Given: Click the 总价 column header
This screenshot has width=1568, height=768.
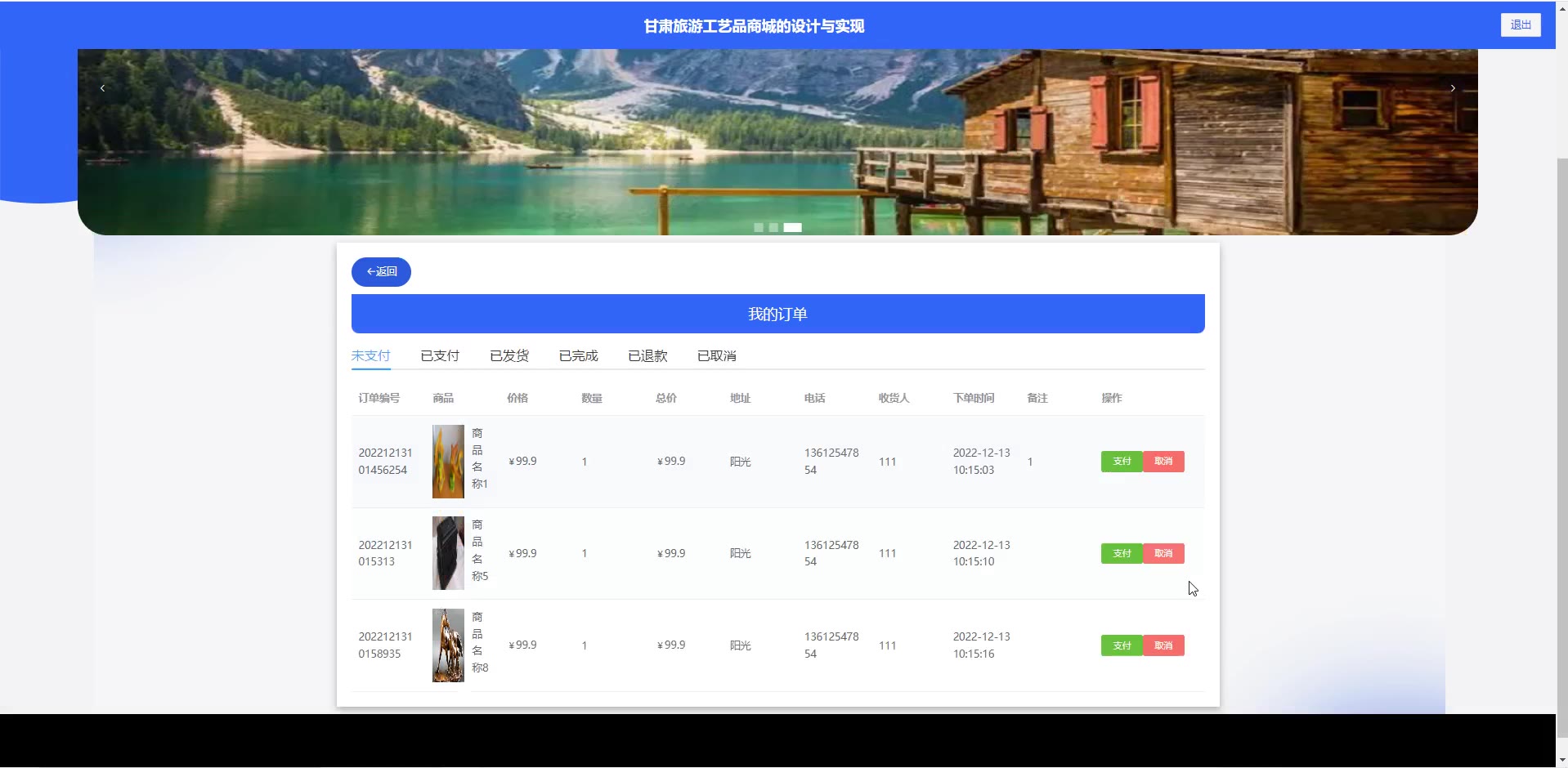Looking at the screenshot, I should pyautogui.click(x=666, y=399).
